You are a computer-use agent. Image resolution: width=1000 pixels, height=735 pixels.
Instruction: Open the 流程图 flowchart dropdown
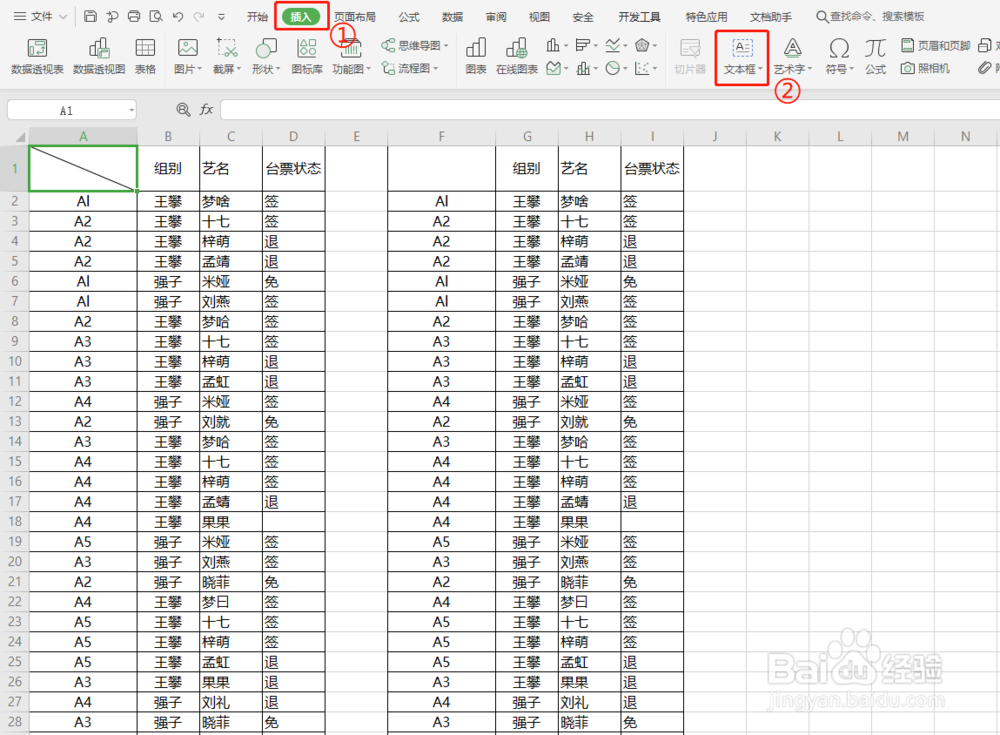pyautogui.click(x=410, y=68)
